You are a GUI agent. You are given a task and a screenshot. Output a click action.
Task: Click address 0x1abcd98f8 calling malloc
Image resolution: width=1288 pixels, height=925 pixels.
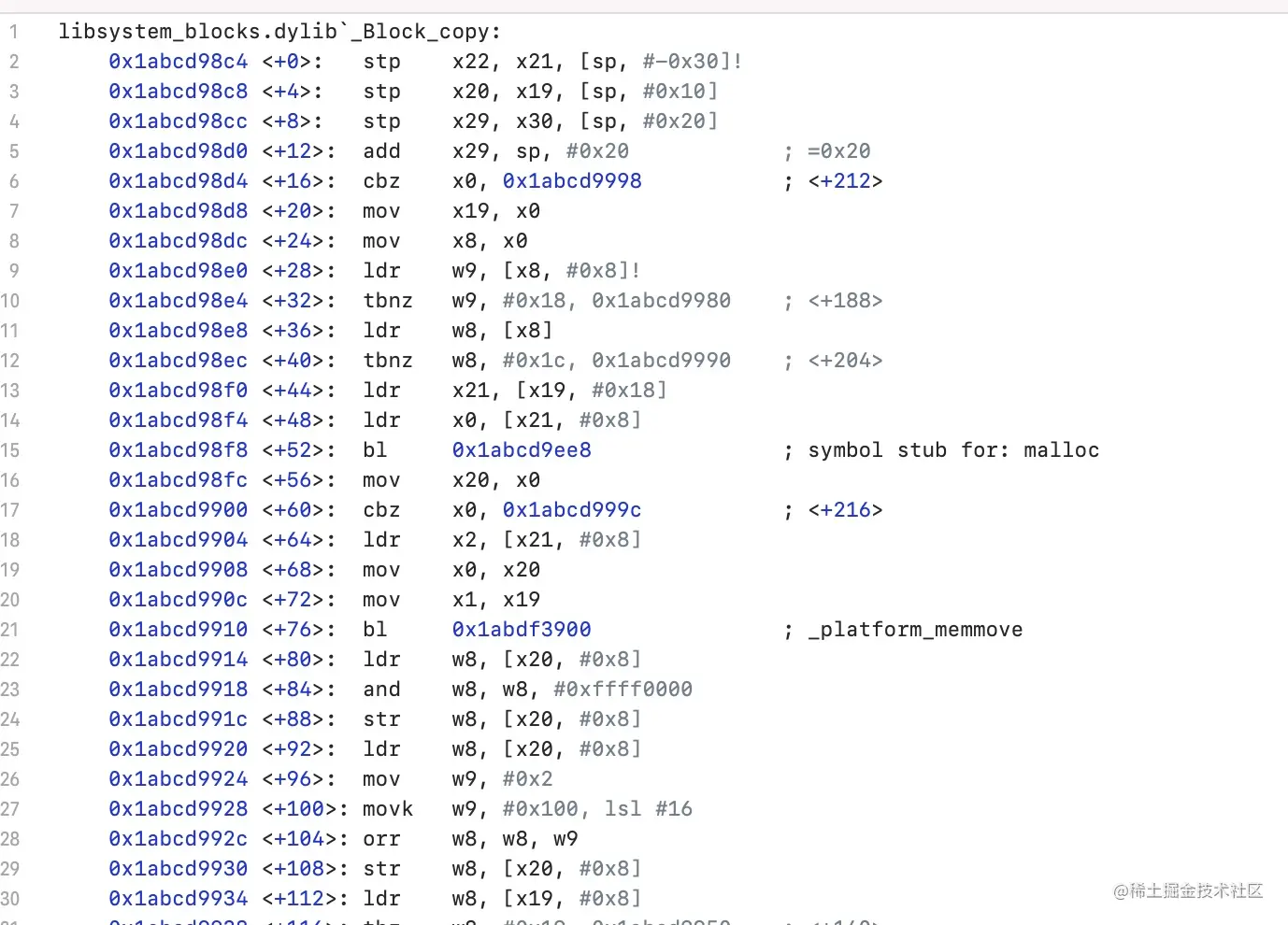(x=178, y=449)
